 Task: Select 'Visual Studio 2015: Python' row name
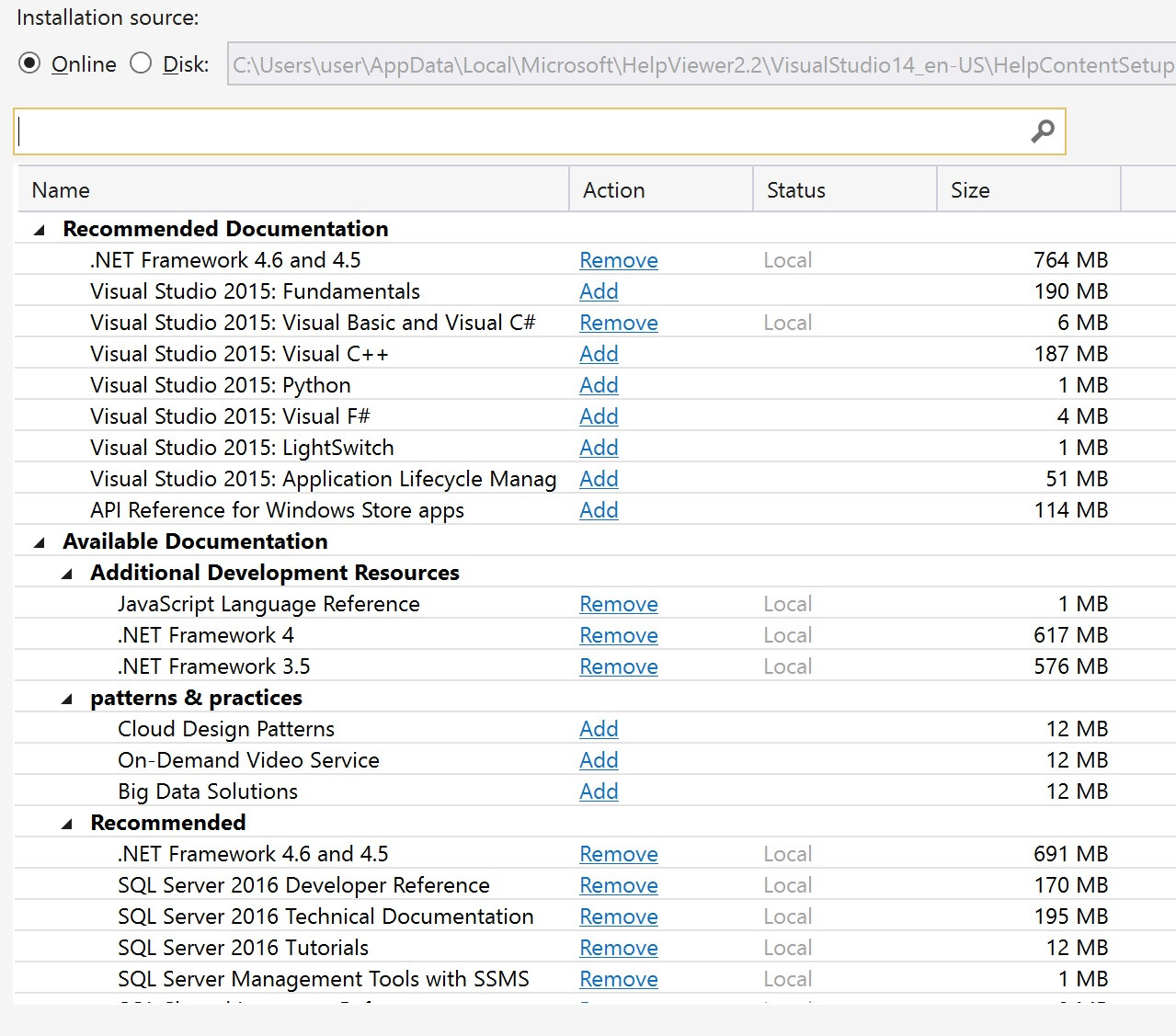coord(221,385)
